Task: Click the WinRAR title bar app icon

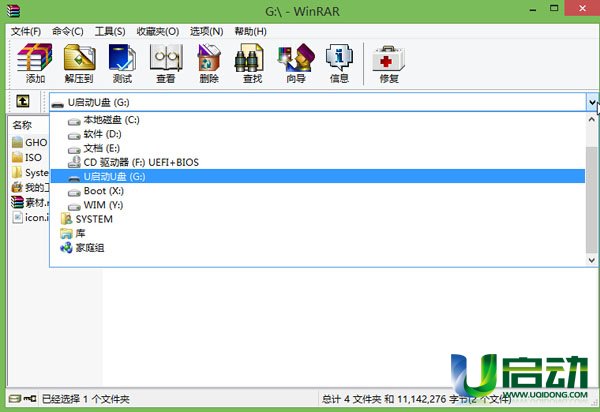Action: pyautogui.click(x=13, y=11)
